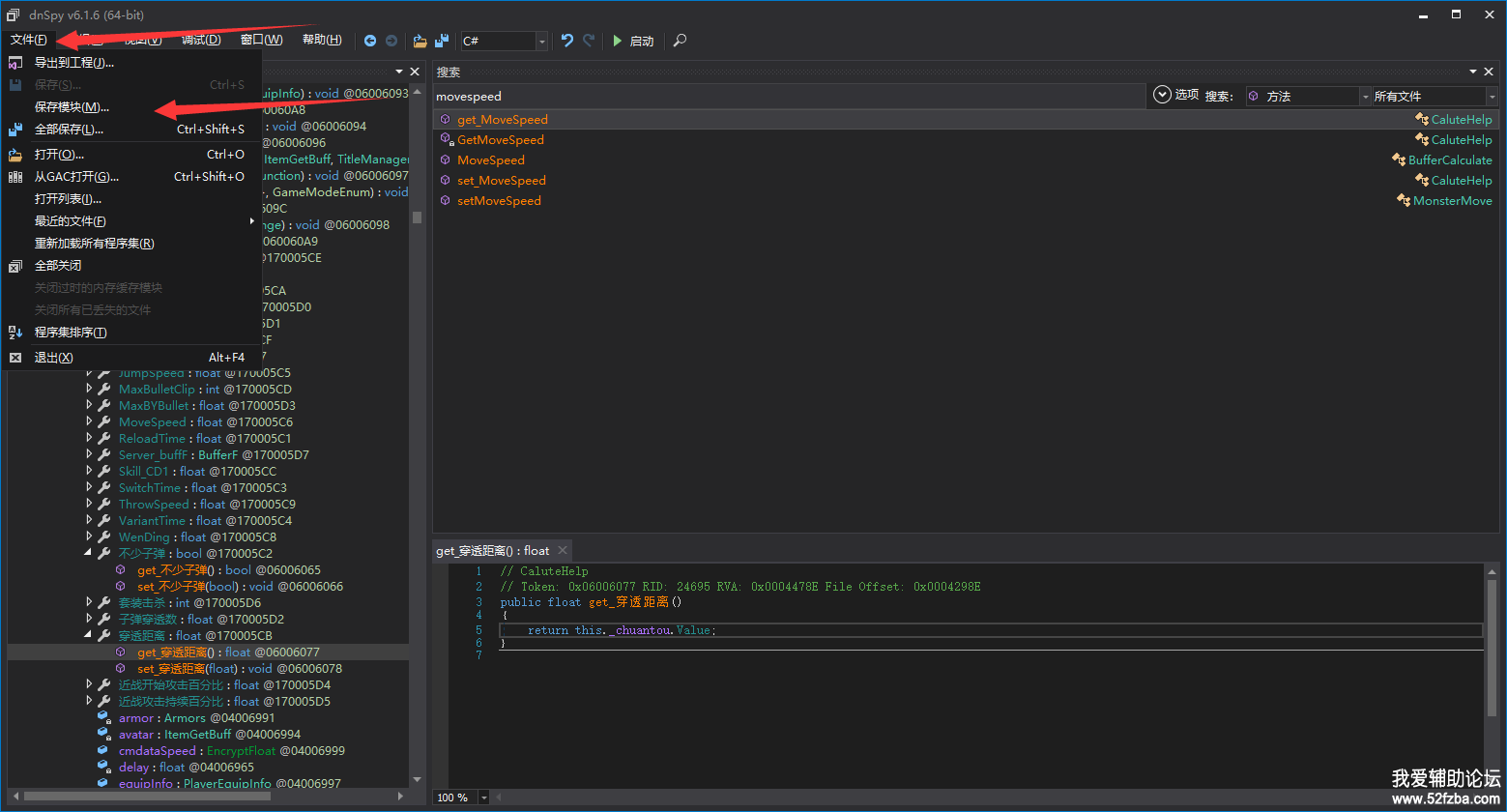Open the 调试(D) menu
The image size is (1507, 812).
[201, 40]
